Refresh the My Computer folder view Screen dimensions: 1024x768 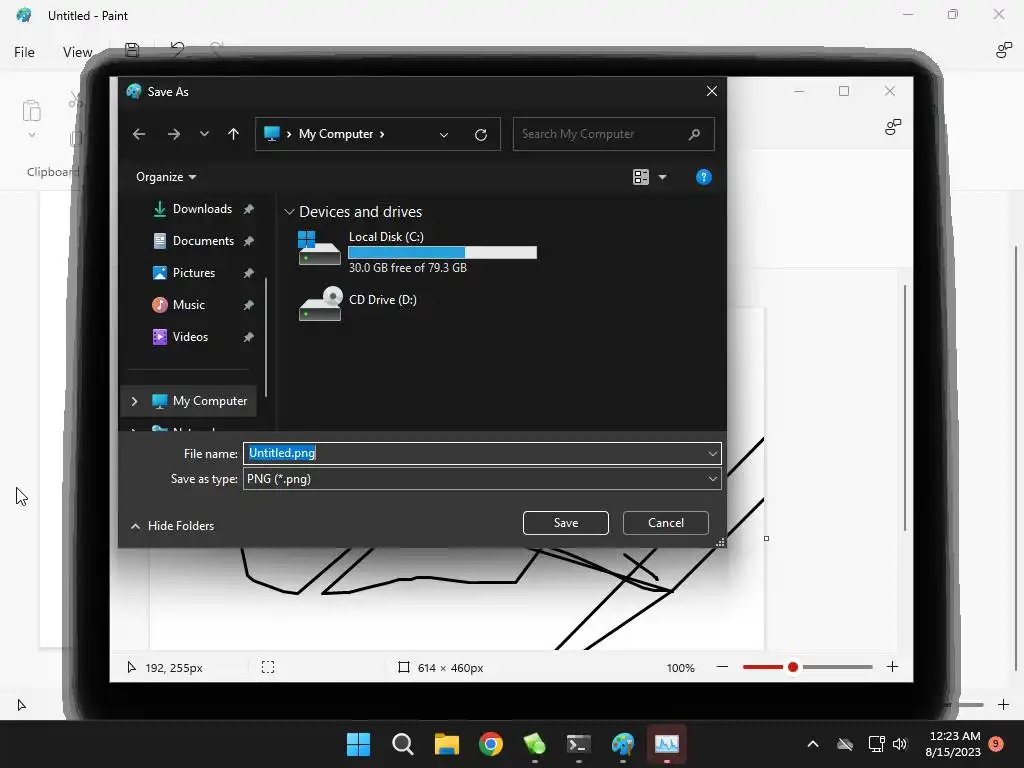point(481,135)
